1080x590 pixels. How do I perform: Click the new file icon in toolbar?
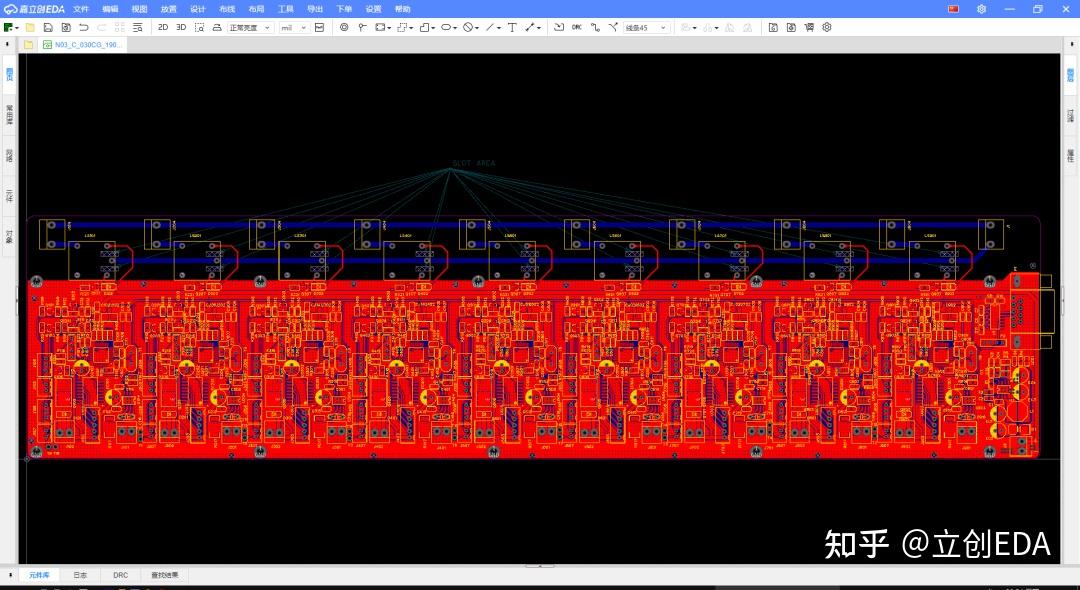pyautogui.click(x=9, y=28)
